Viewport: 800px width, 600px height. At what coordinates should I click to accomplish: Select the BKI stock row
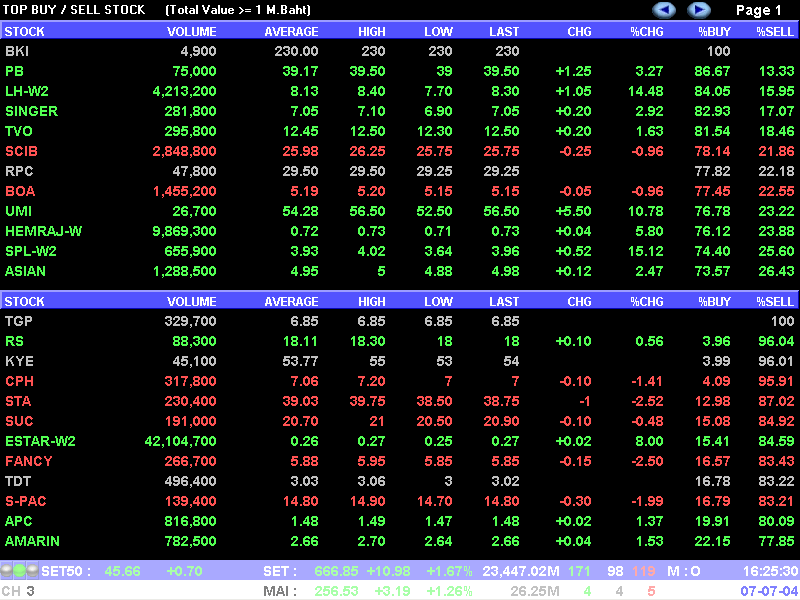(x=400, y=51)
